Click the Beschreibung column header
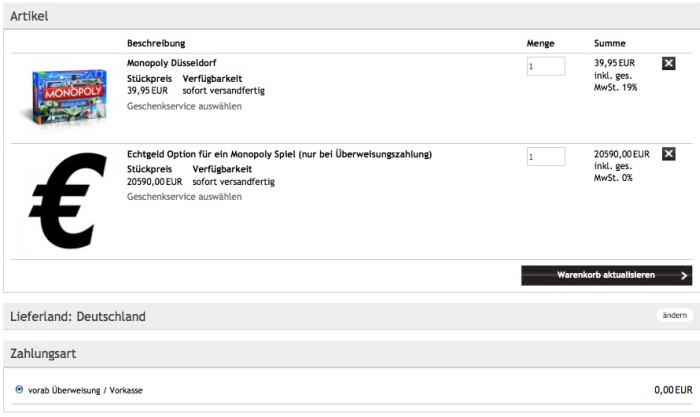Viewport: 700px width, 417px height. pyautogui.click(x=156, y=43)
